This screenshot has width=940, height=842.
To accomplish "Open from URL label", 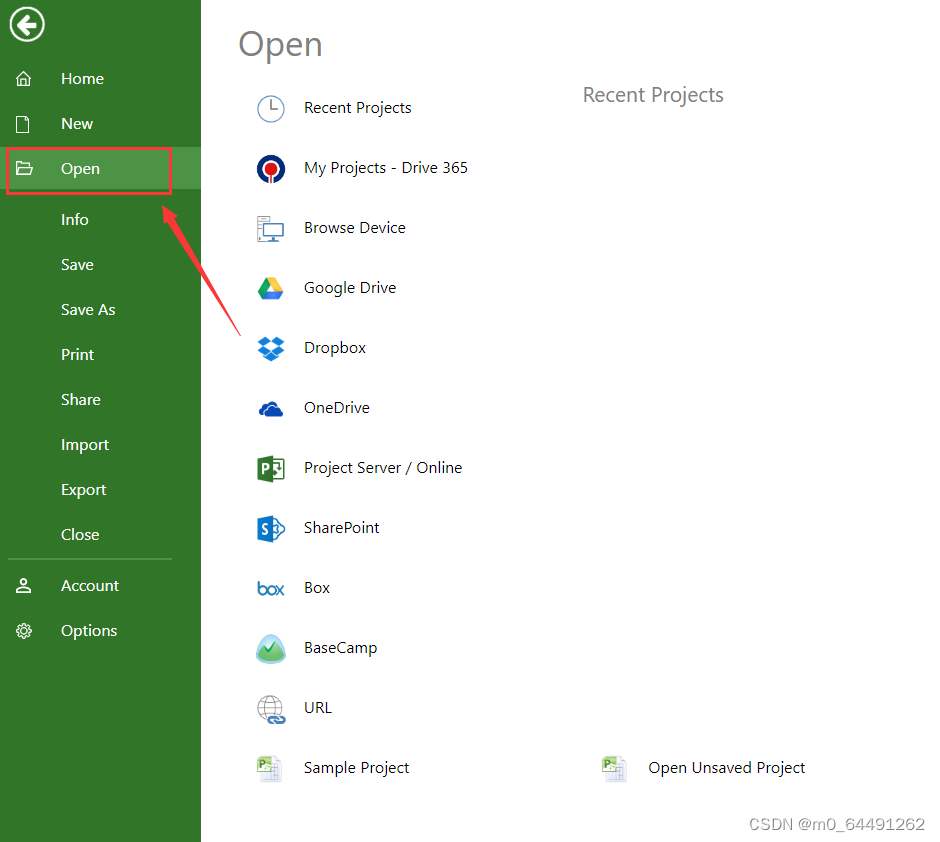I will [x=318, y=708].
